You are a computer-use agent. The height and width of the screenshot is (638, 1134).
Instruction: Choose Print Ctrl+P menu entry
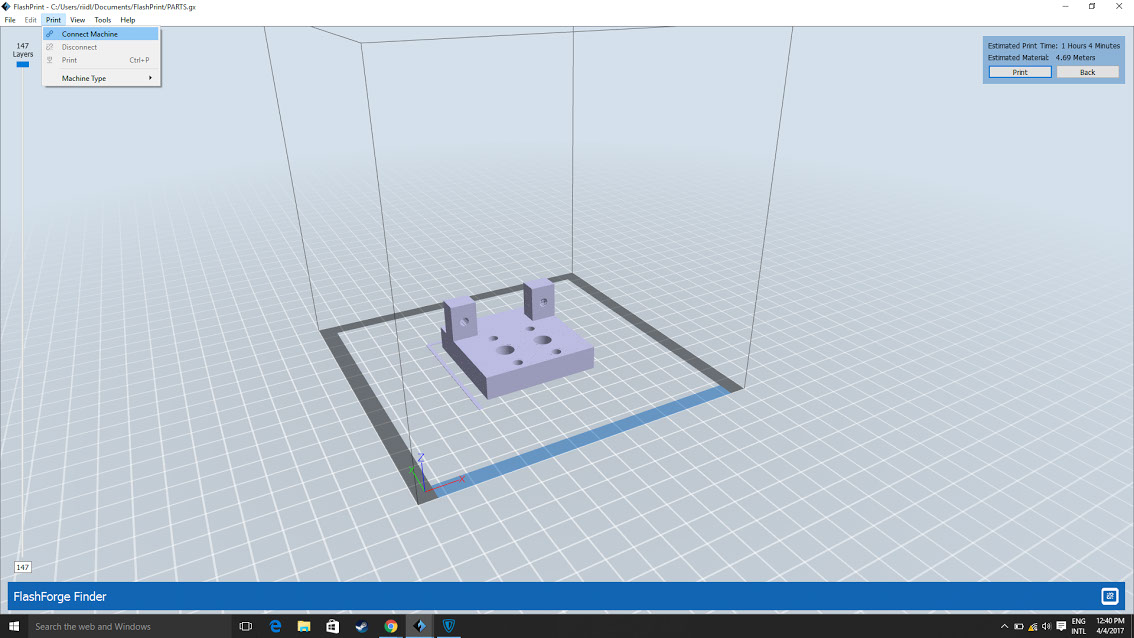pos(101,60)
